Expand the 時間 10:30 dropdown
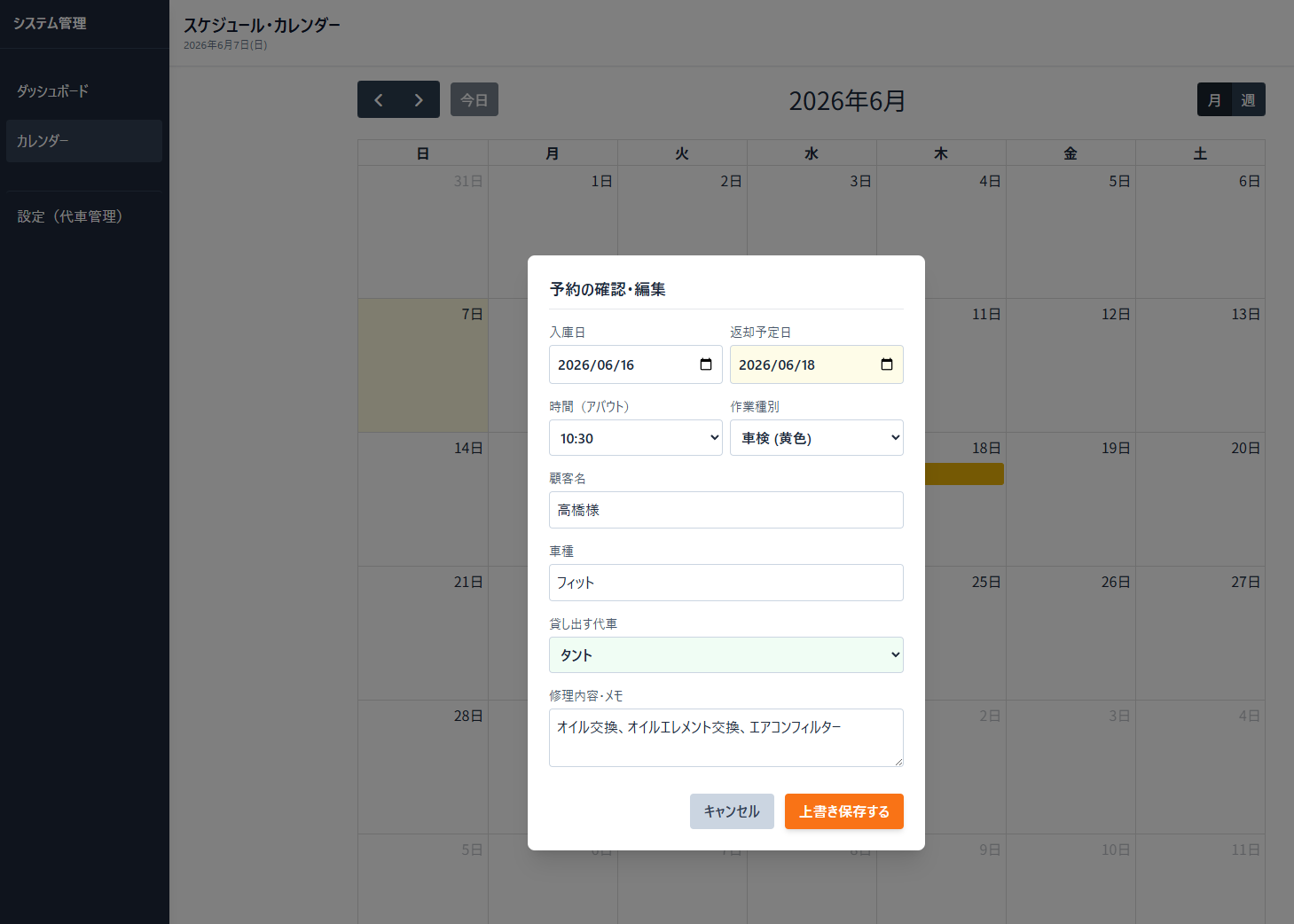1294x924 pixels. pyautogui.click(x=636, y=438)
